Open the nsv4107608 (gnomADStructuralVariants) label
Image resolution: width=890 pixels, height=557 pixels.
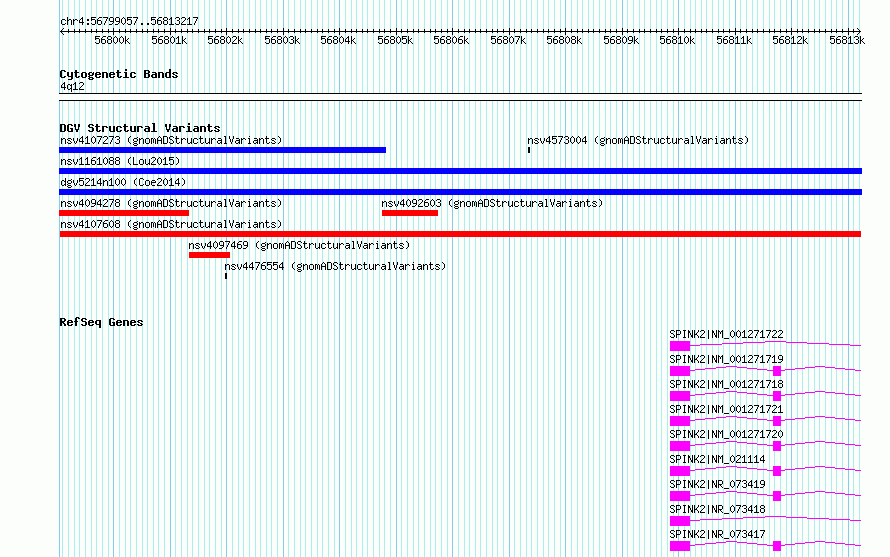click(x=171, y=224)
